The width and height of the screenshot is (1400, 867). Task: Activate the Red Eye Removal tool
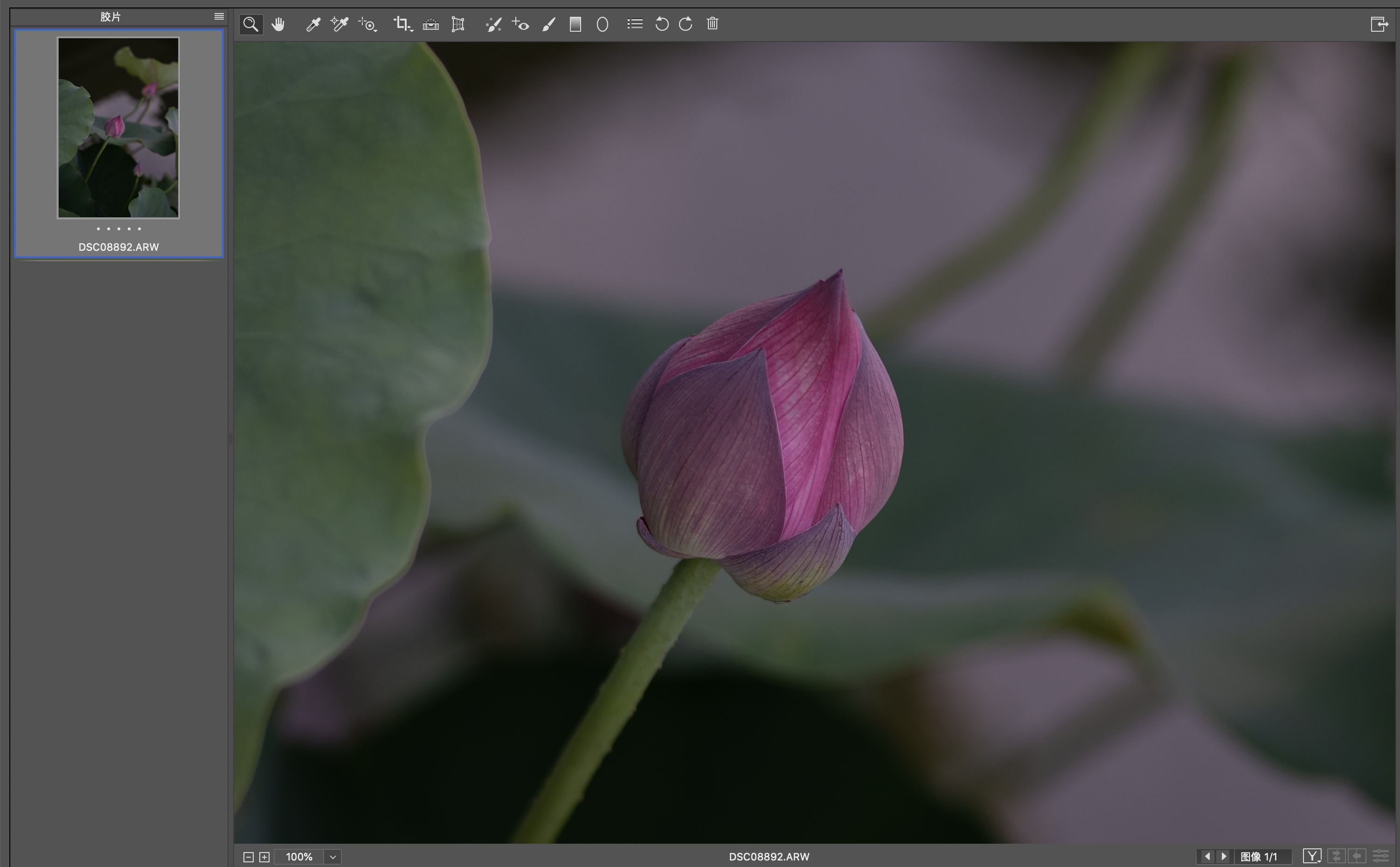point(521,24)
